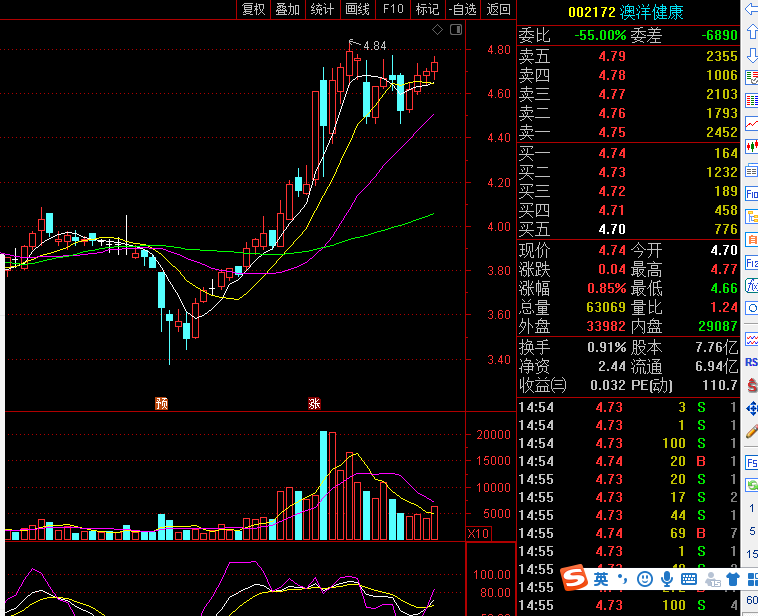Click the 预 forecast marker under chart
The width and height of the screenshot is (758, 616).
(x=161, y=403)
